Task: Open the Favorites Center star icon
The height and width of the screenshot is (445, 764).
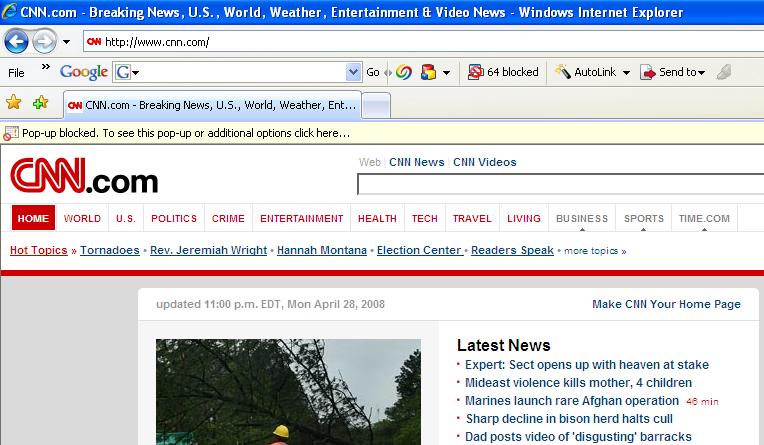Action: click(14, 103)
